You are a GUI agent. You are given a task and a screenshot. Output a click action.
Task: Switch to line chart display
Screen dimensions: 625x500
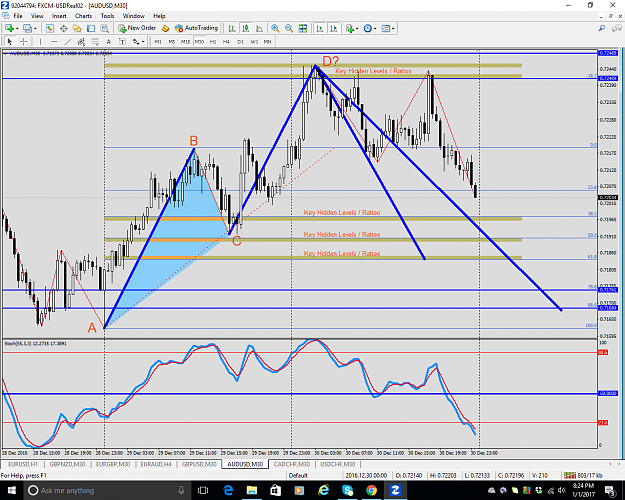[x=259, y=28]
